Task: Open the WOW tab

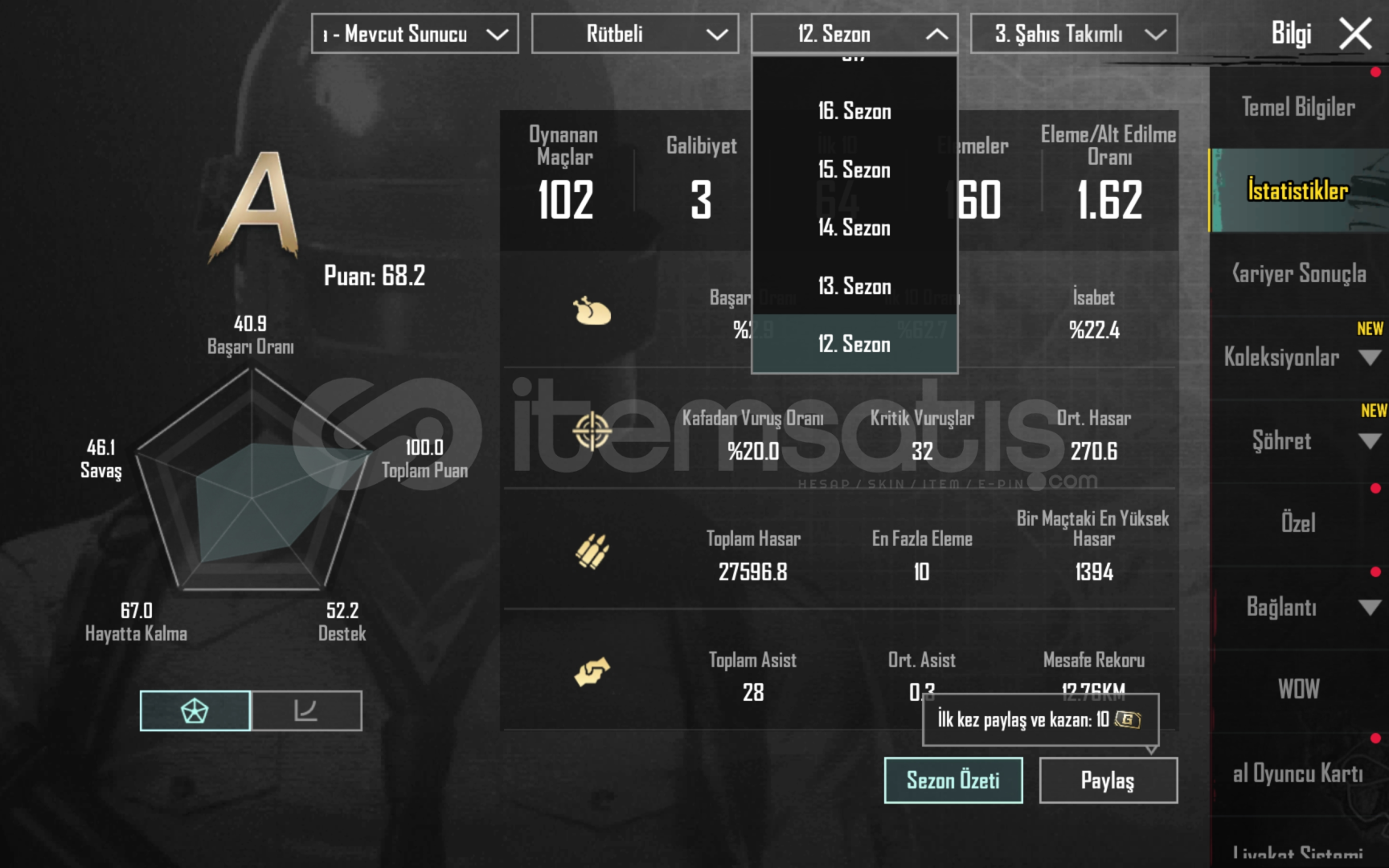Action: click(1299, 690)
